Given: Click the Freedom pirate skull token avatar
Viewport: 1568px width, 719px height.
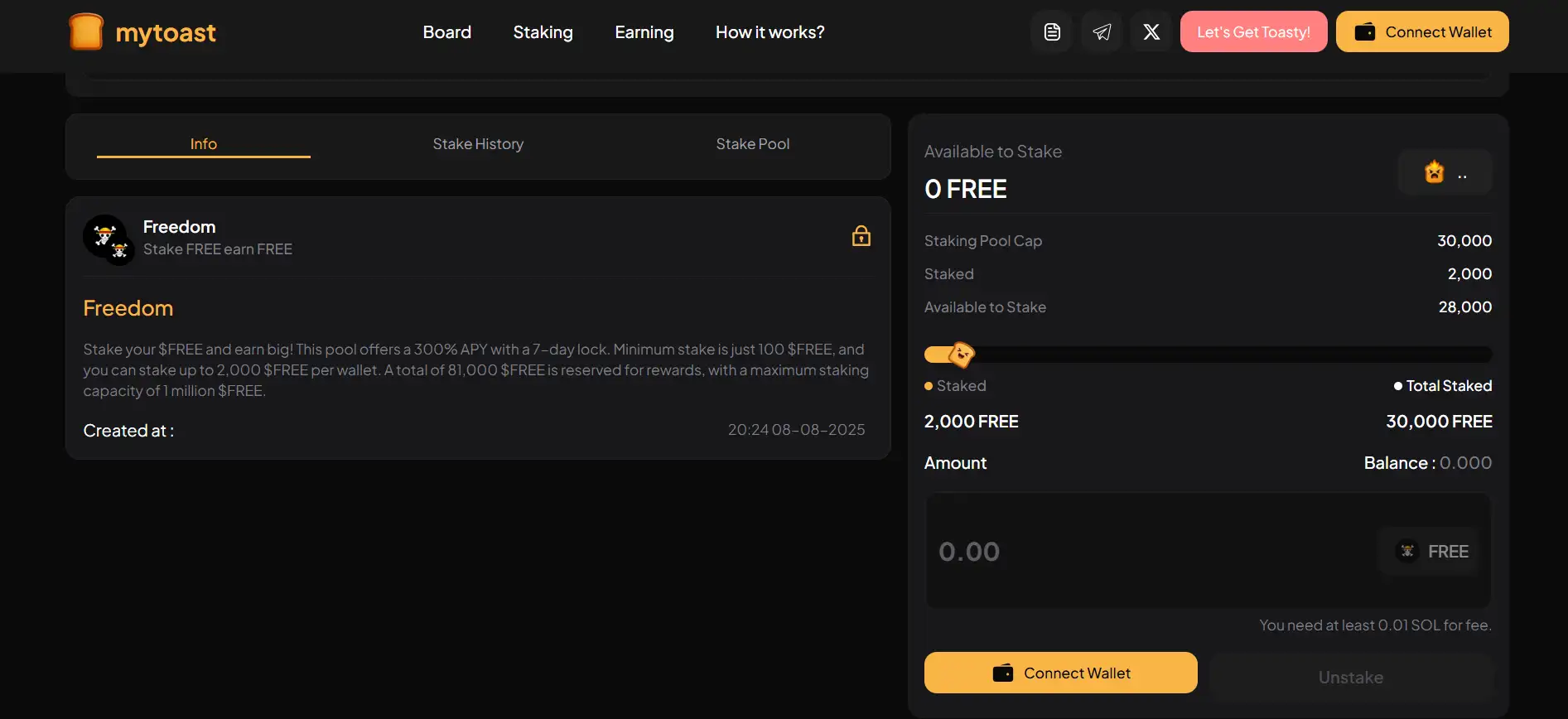Looking at the screenshot, I should [108, 239].
